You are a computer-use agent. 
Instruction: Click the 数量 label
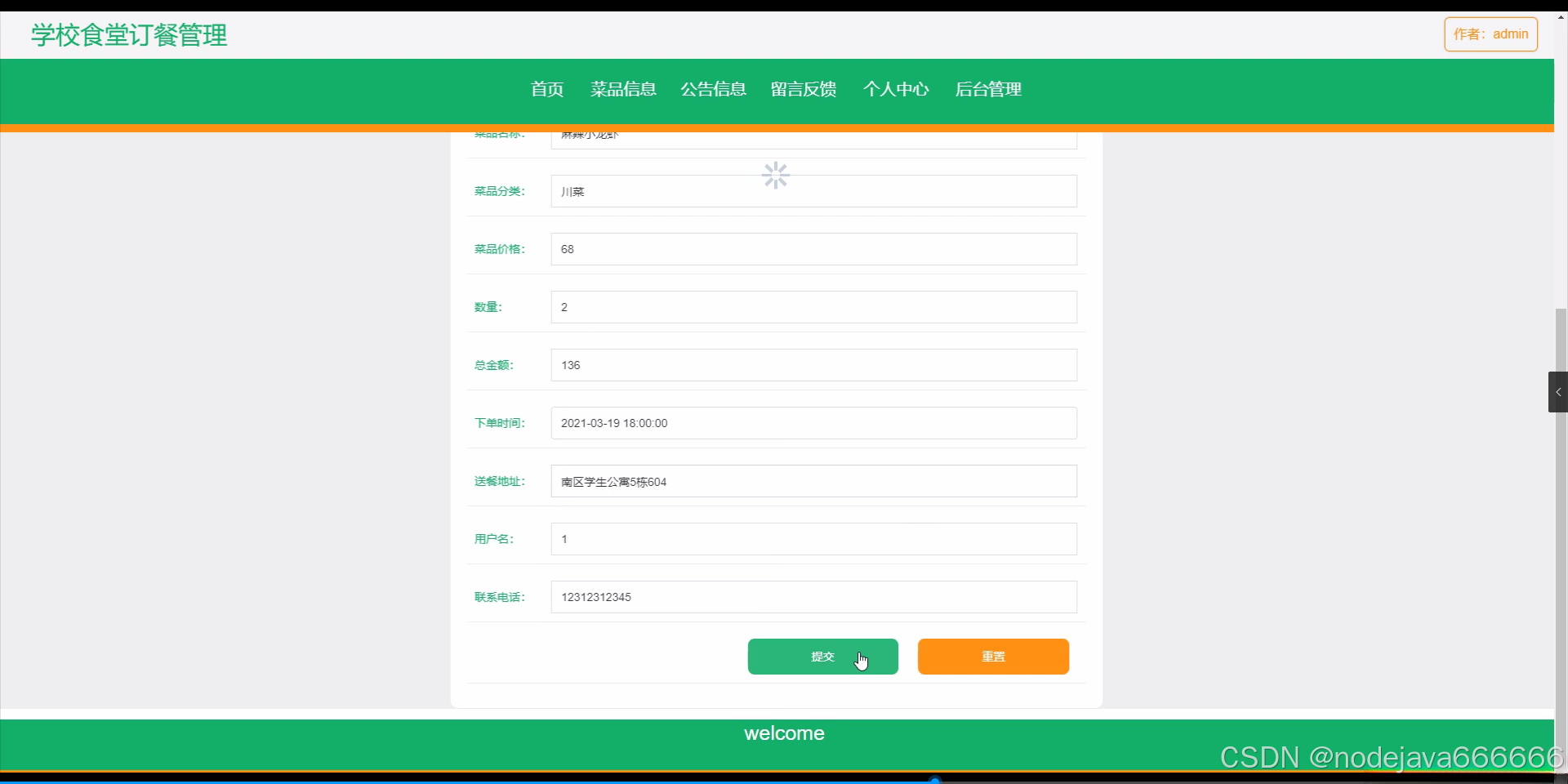pyautogui.click(x=488, y=307)
